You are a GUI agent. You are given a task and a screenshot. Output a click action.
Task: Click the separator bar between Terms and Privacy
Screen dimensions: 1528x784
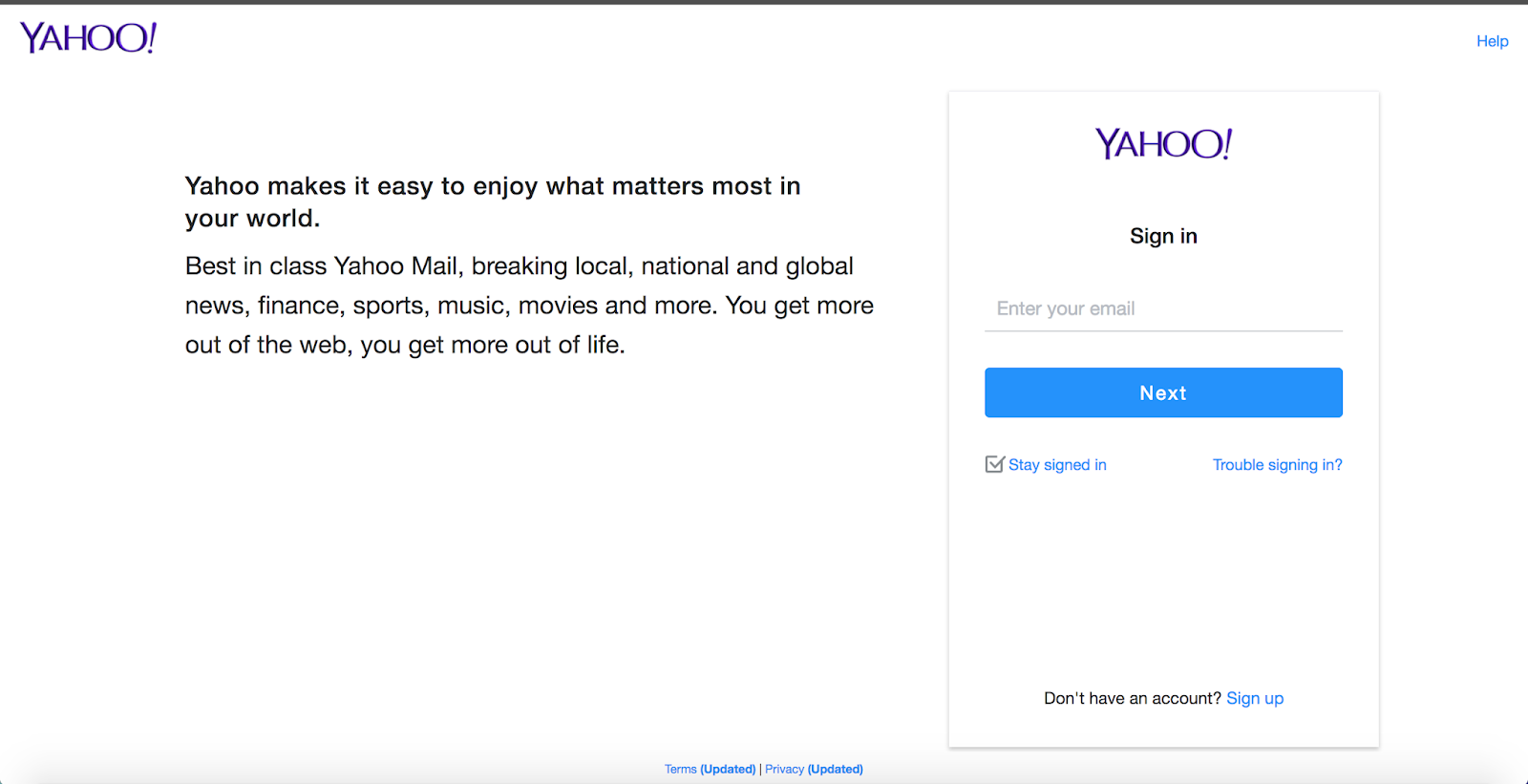pyautogui.click(x=760, y=769)
